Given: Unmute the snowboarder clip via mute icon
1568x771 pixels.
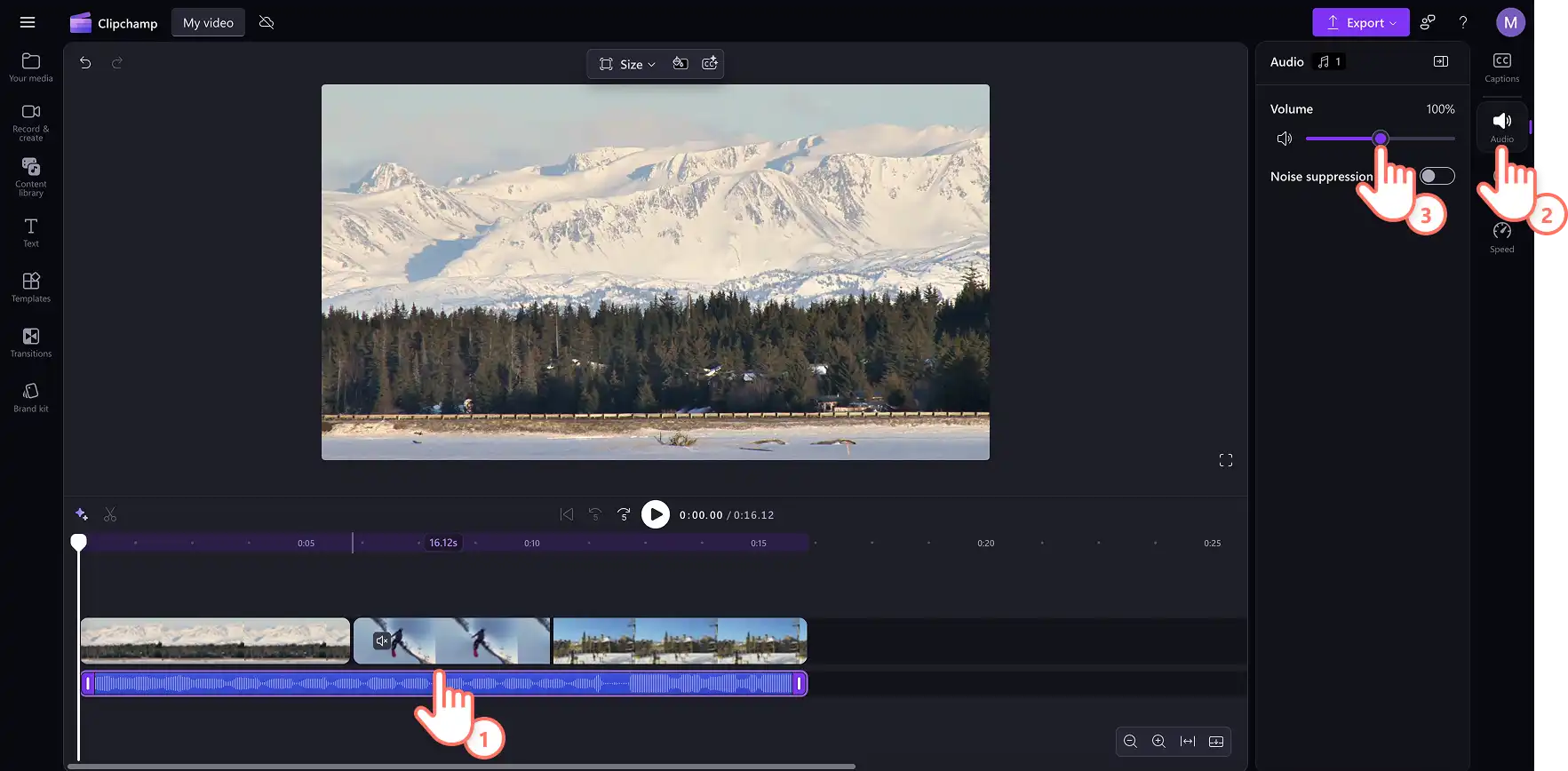Looking at the screenshot, I should point(382,640).
